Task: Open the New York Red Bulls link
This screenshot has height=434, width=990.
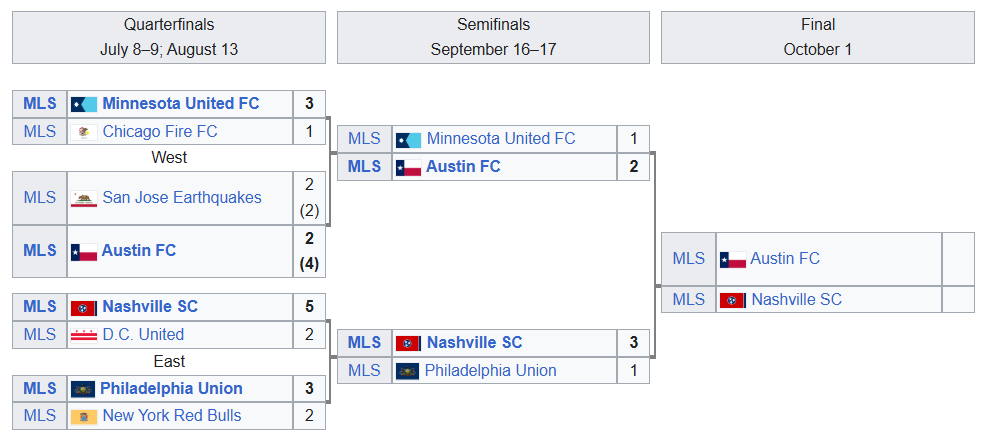Action: [x=172, y=416]
